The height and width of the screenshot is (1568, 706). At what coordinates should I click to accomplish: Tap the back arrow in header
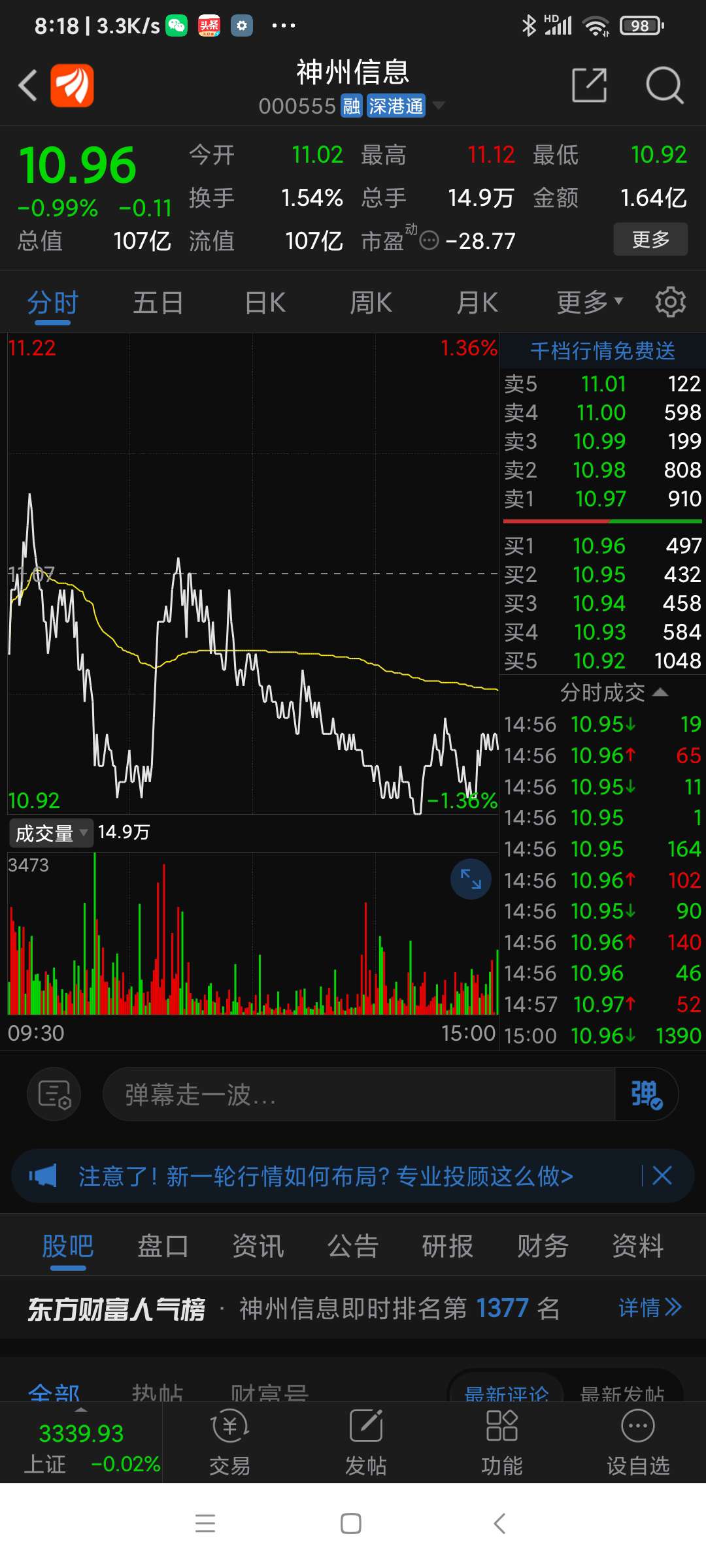click(27, 86)
